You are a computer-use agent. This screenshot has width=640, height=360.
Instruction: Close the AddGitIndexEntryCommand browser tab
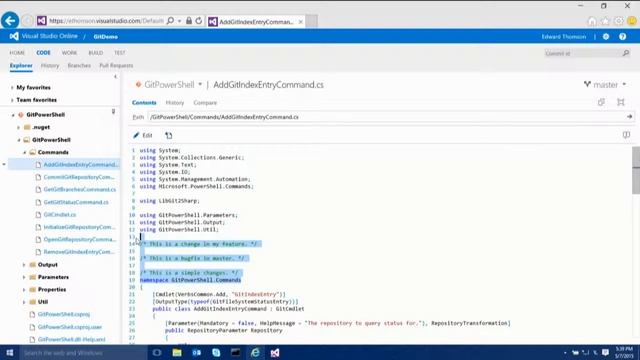(301, 22)
